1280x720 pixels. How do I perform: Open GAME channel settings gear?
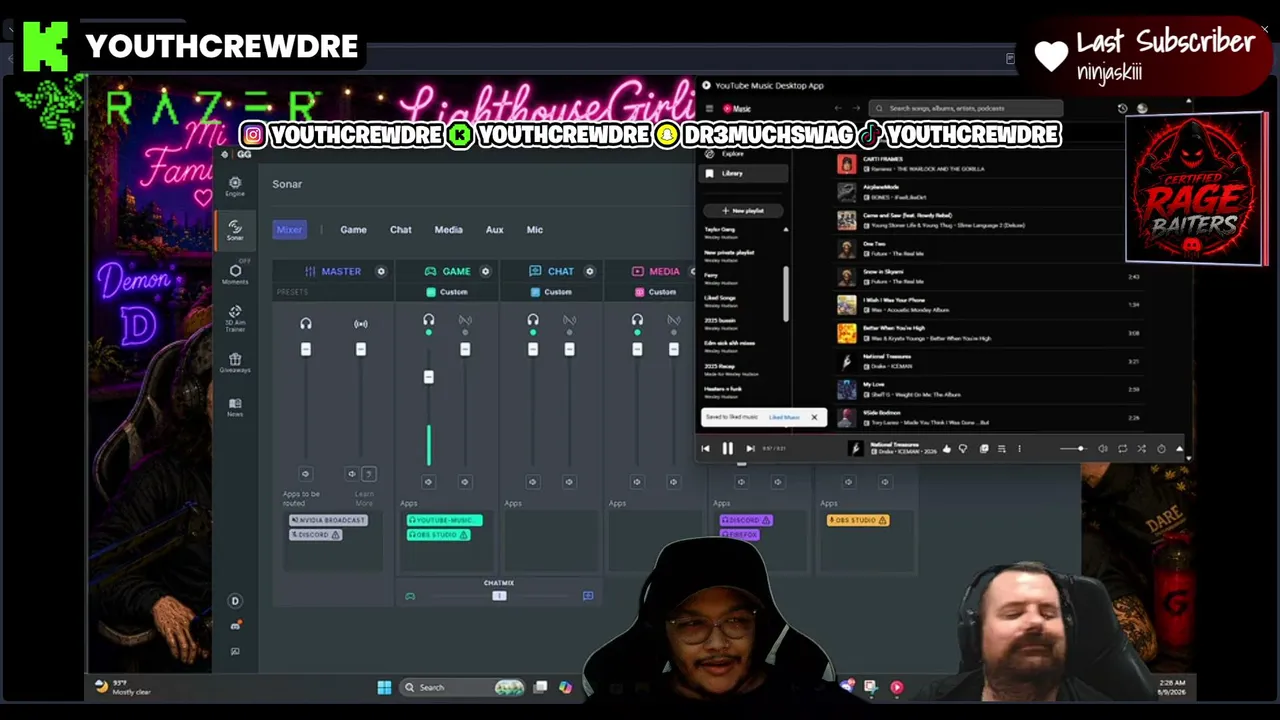pyautogui.click(x=485, y=271)
